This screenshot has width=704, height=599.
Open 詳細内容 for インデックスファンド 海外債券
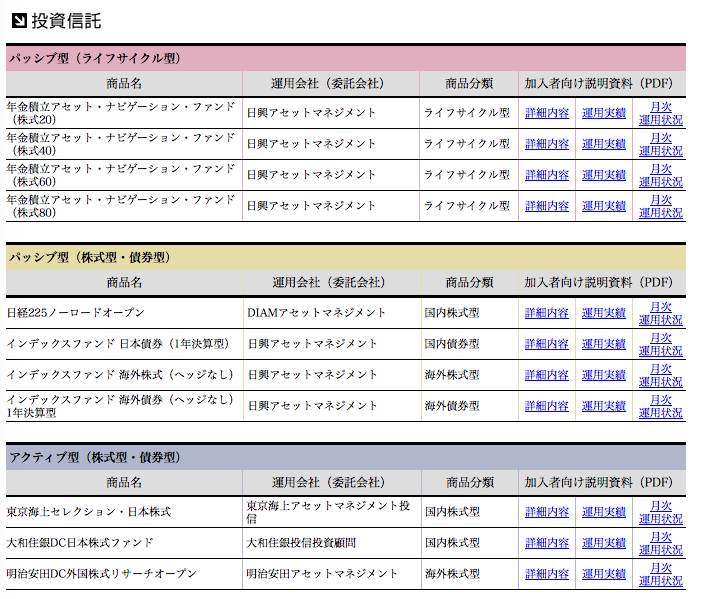coord(547,406)
